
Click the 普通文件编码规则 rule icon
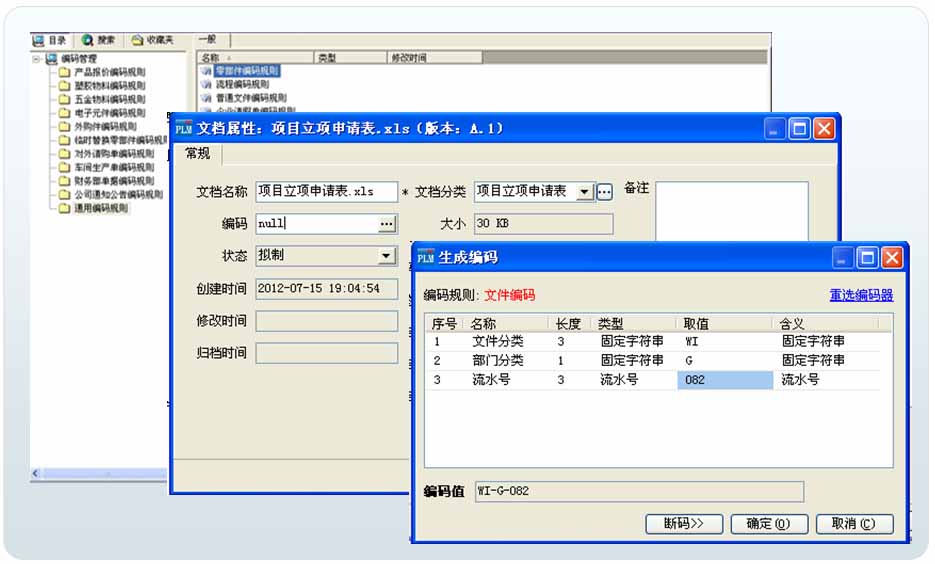point(207,98)
